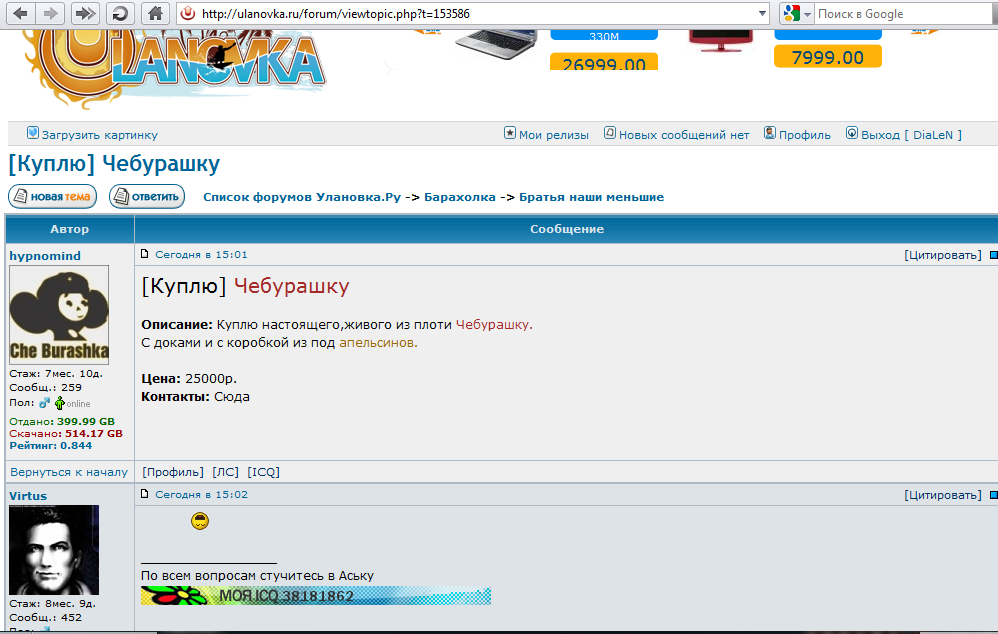Click the green online indicator for hypnomind
998x634 pixels.
click(x=58, y=403)
